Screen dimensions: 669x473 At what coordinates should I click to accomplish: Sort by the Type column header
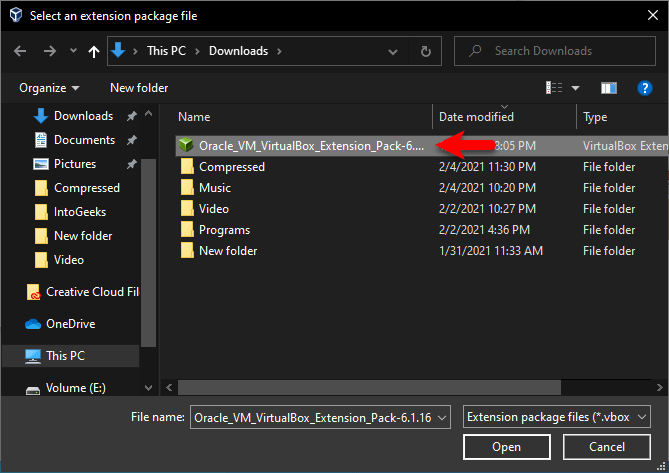[x=595, y=117]
